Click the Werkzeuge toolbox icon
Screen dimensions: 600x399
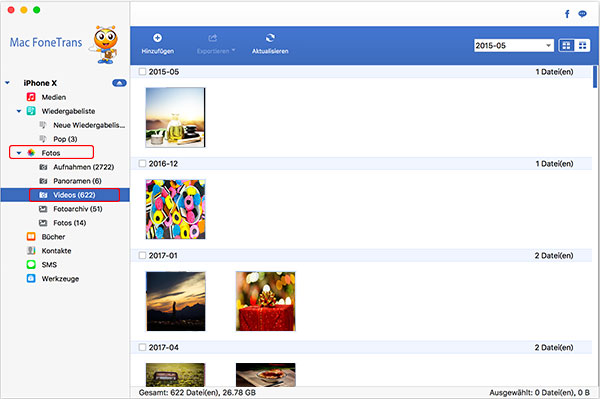[x=31, y=278]
